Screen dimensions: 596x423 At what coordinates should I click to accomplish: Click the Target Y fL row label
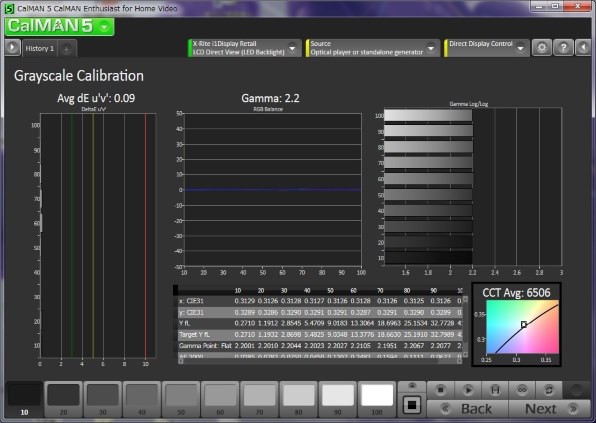point(193,335)
